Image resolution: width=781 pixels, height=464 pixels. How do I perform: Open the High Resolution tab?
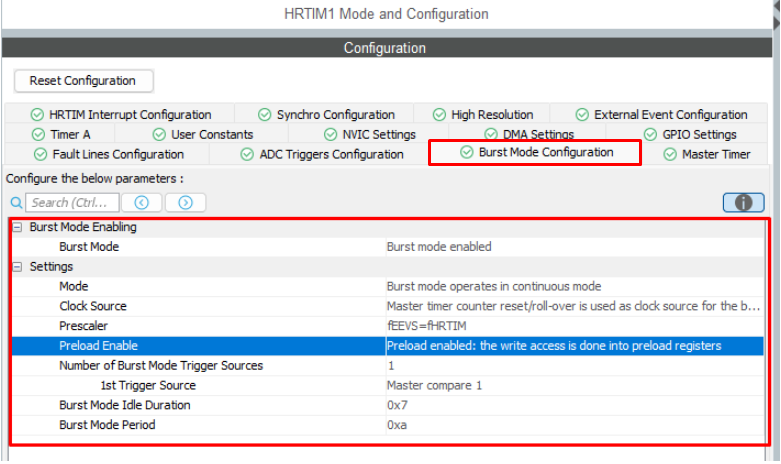point(483,115)
